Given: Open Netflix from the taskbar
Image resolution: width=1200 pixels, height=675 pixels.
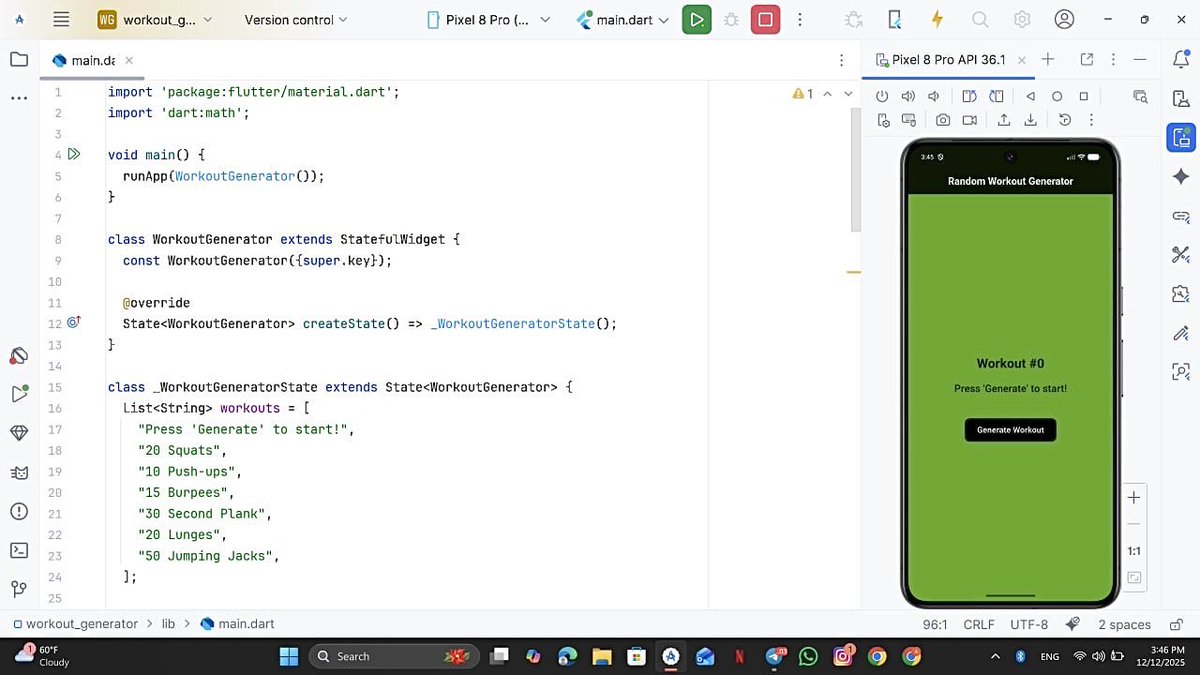Looking at the screenshot, I should click(x=739, y=656).
